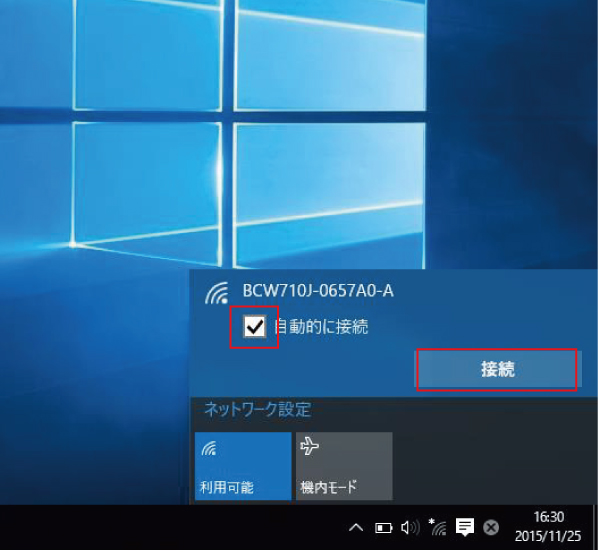Image resolution: width=600 pixels, height=552 pixels.
Task: Expand hidden tray icons chevron
Action: click(x=356, y=528)
